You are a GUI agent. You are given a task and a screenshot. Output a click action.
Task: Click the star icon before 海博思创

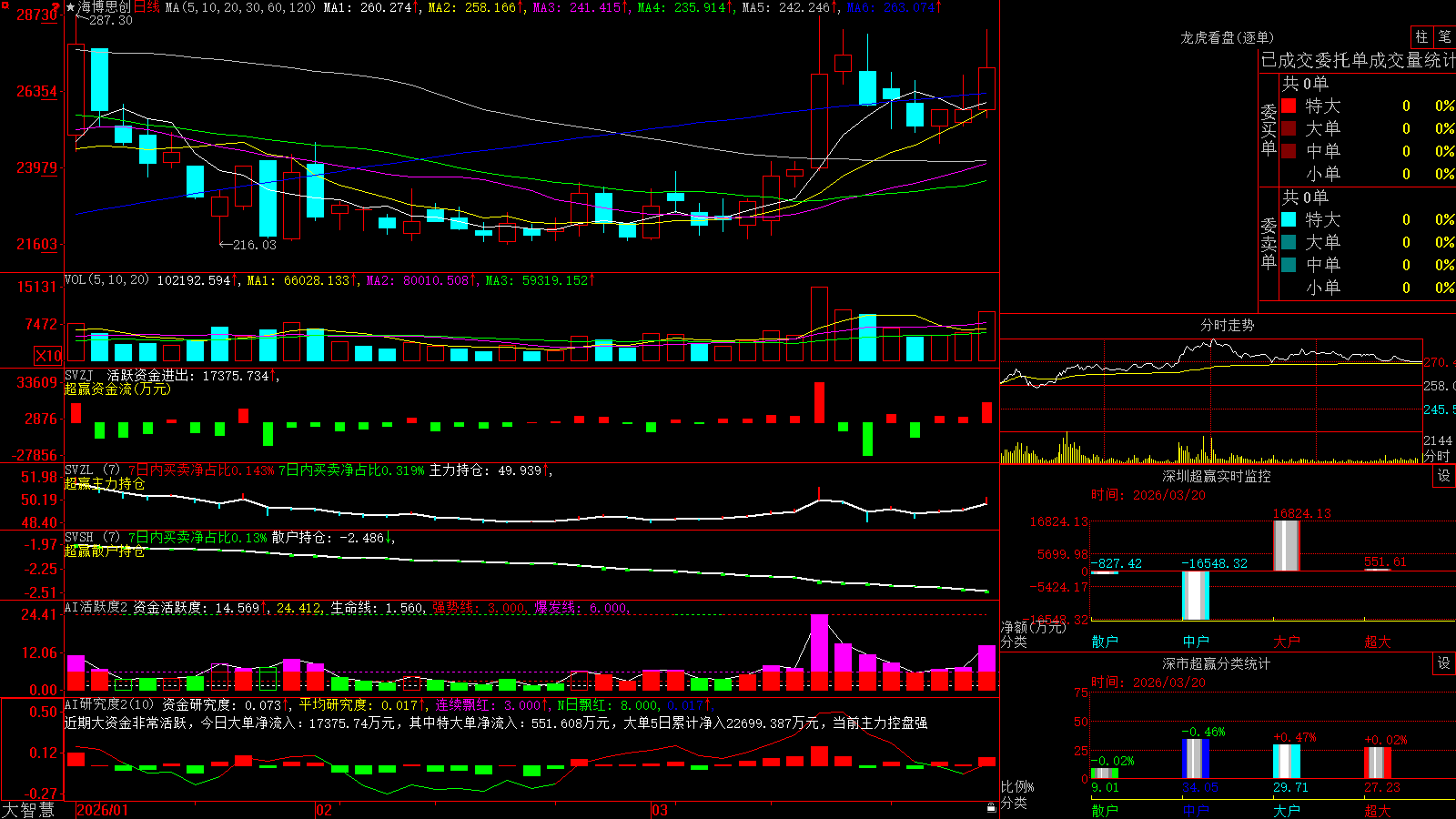tap(71, 7)
